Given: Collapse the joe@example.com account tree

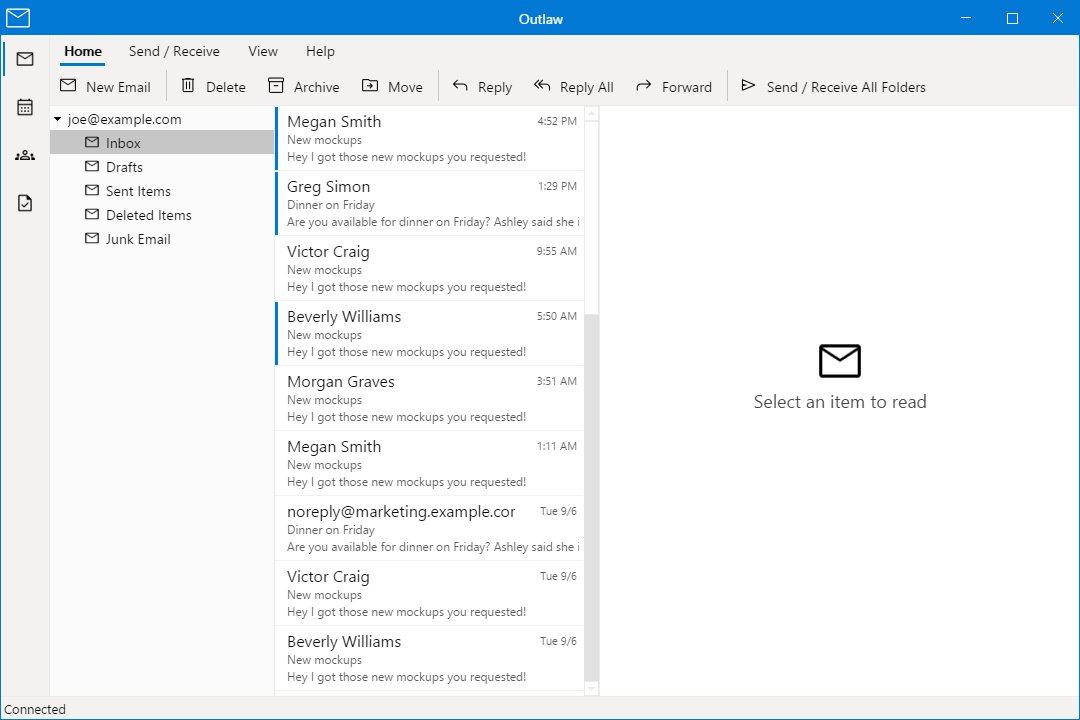Looking at the screenshot, I should coord(57,118).
